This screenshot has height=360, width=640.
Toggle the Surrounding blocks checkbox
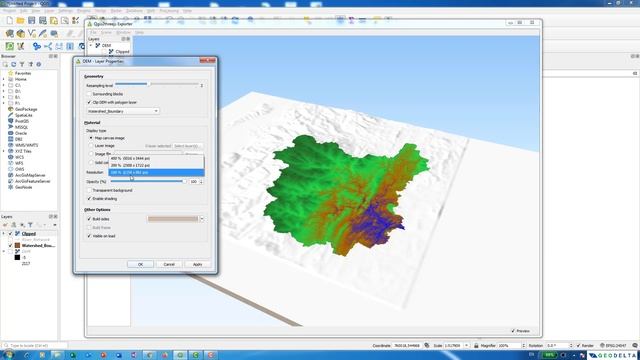[x=89, y=94]
